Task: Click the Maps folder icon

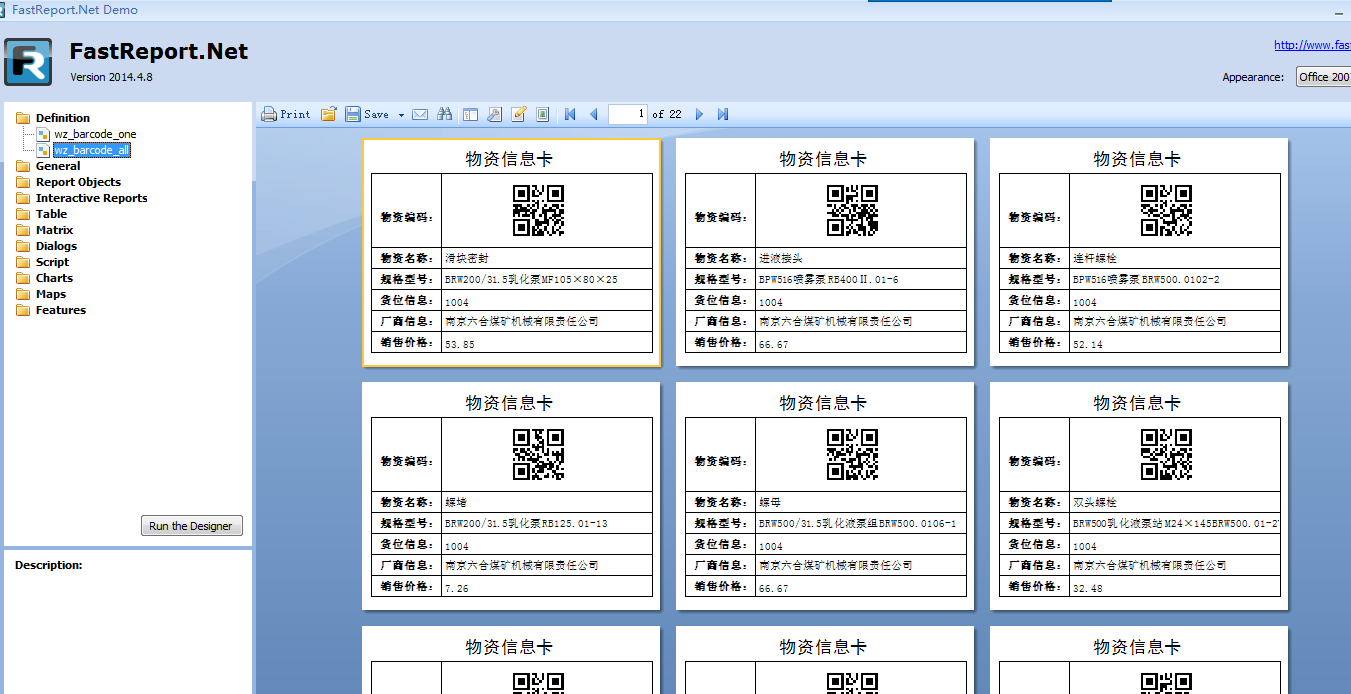Action: [x=23, y=294]
